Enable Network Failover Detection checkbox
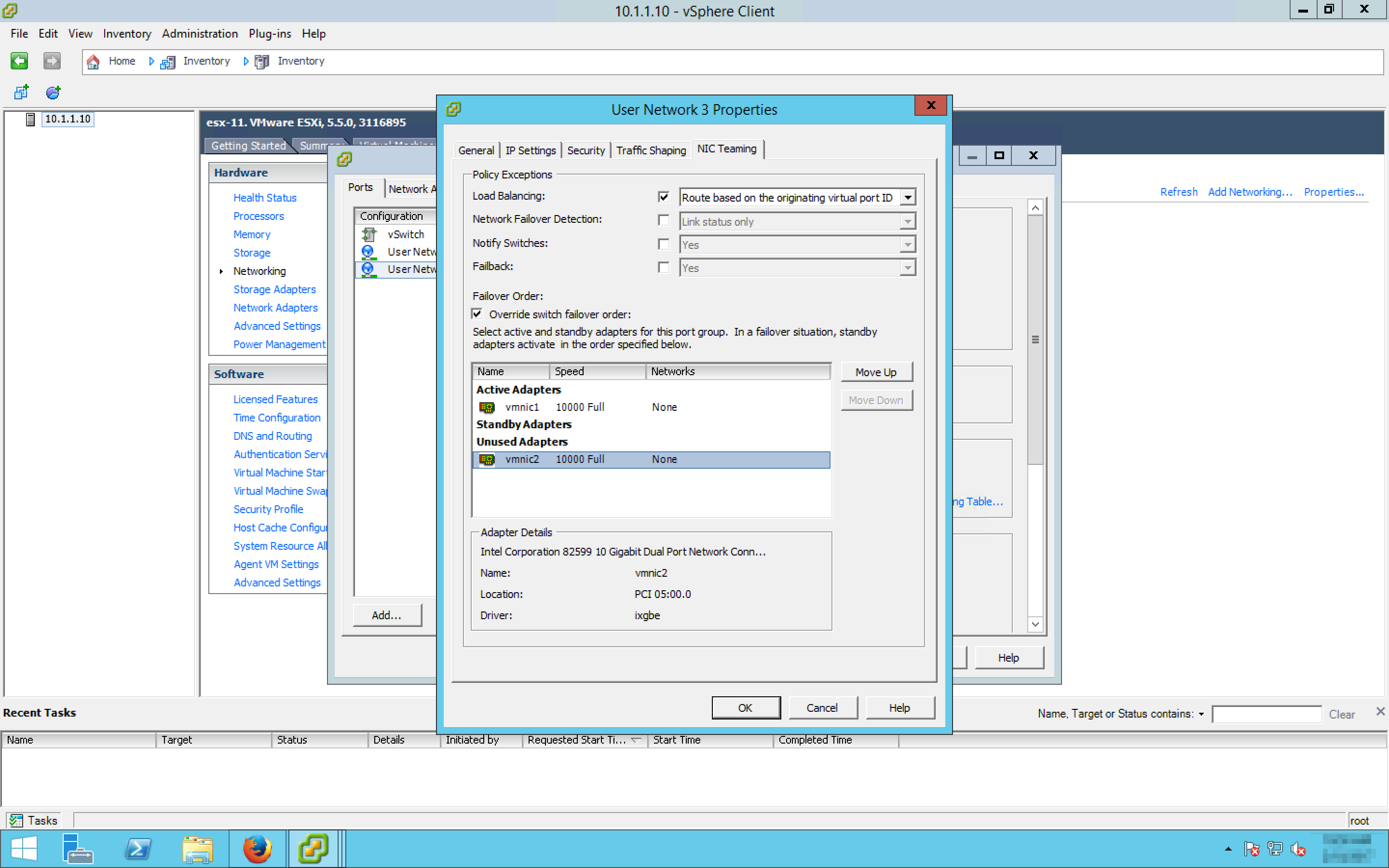 664,220
